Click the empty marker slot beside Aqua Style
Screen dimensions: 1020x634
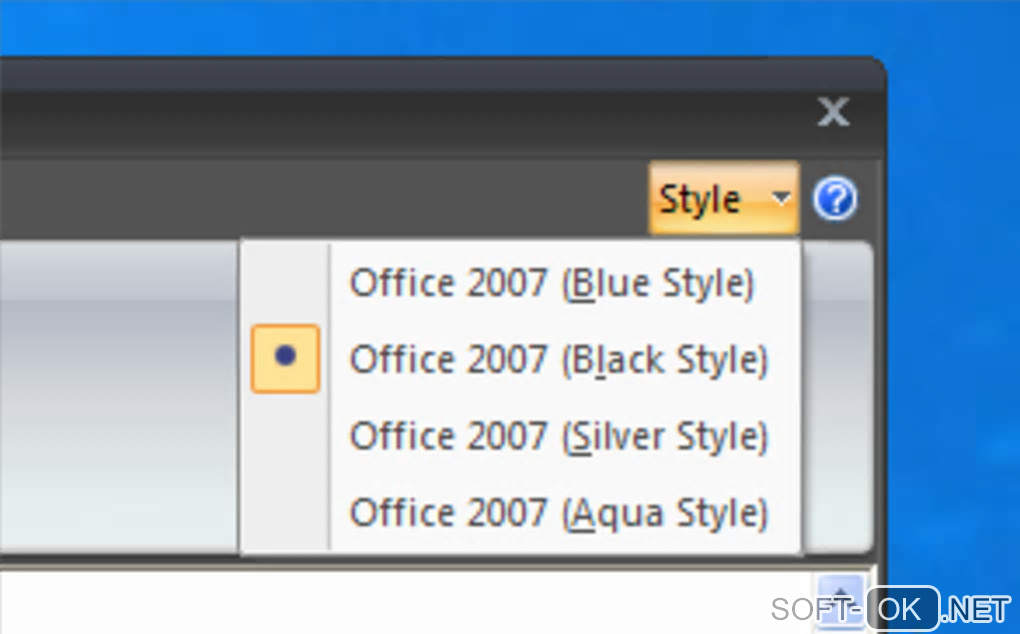pos(285,513)
